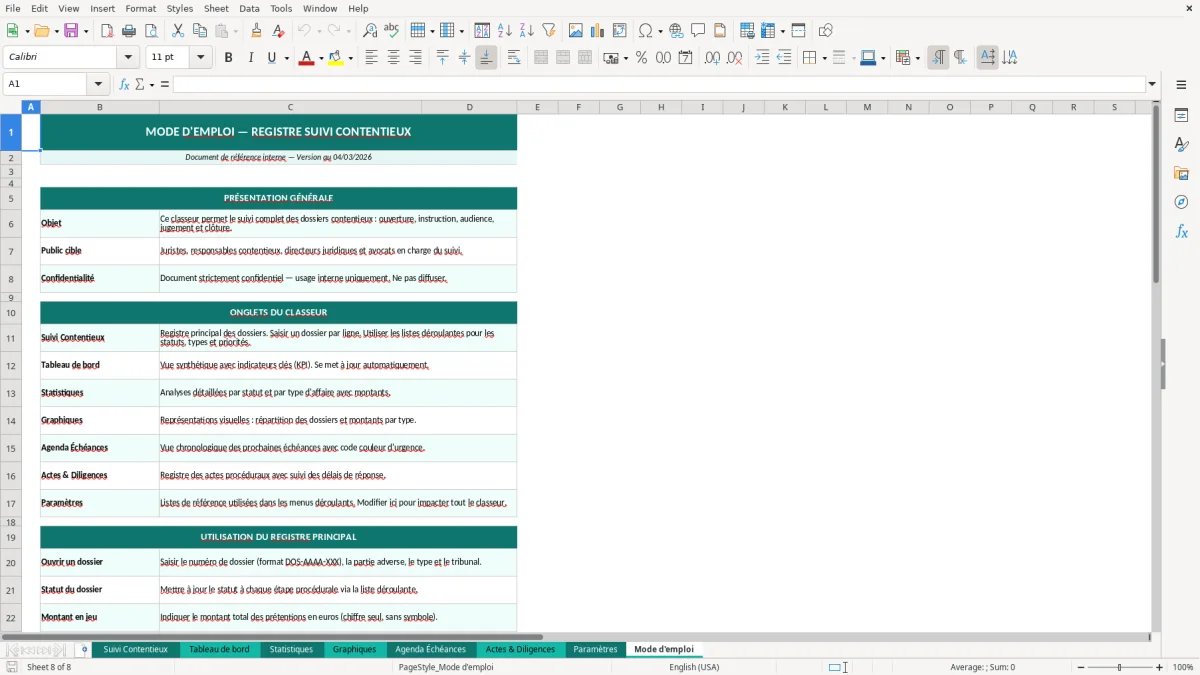Click the Export as PDF icon

click(107, 31)
